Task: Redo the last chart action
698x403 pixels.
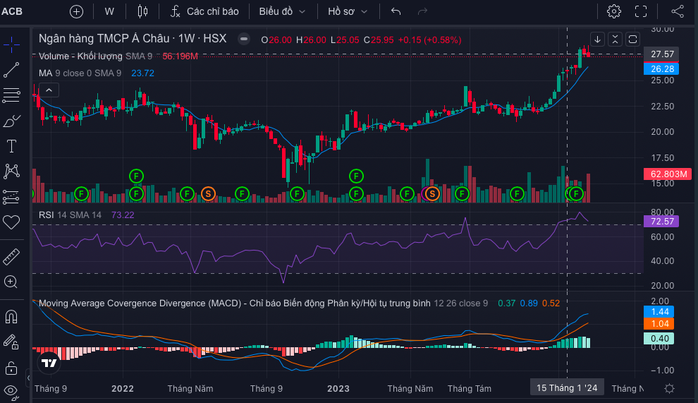Action: 422,12
